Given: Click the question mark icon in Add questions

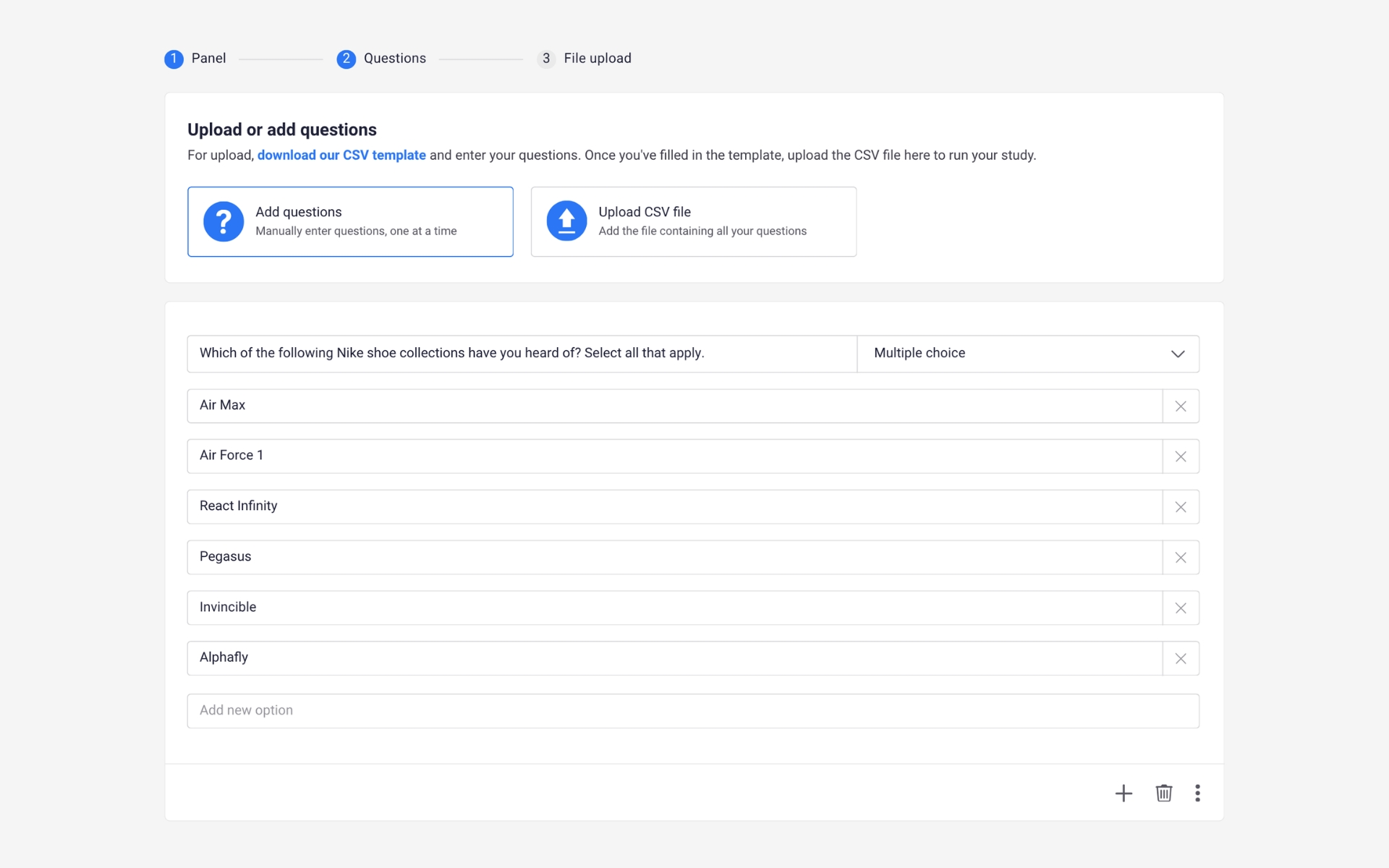Looking at the screenshot, I should (224, 221).
